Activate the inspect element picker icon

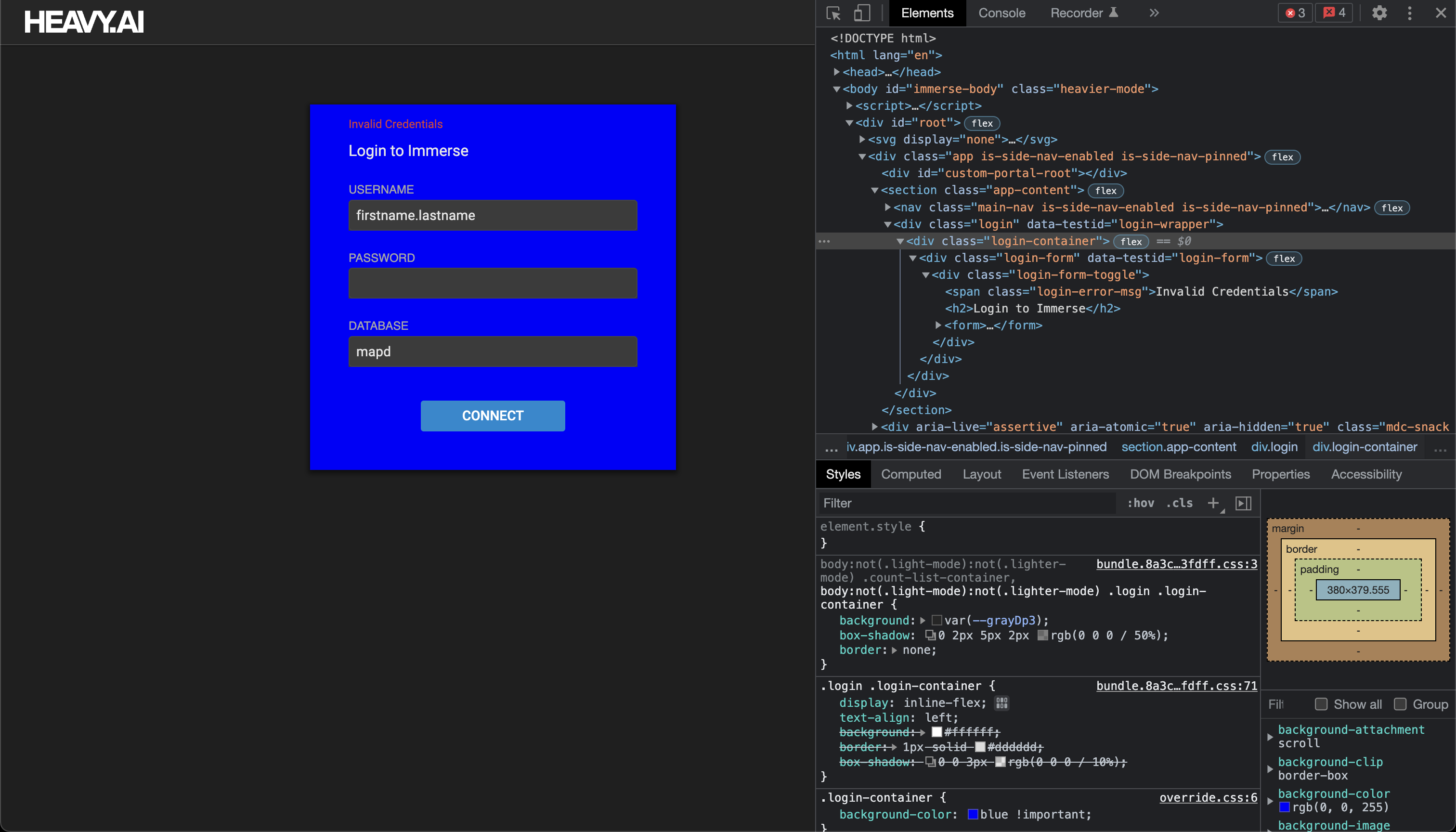(x=833, y=13)
